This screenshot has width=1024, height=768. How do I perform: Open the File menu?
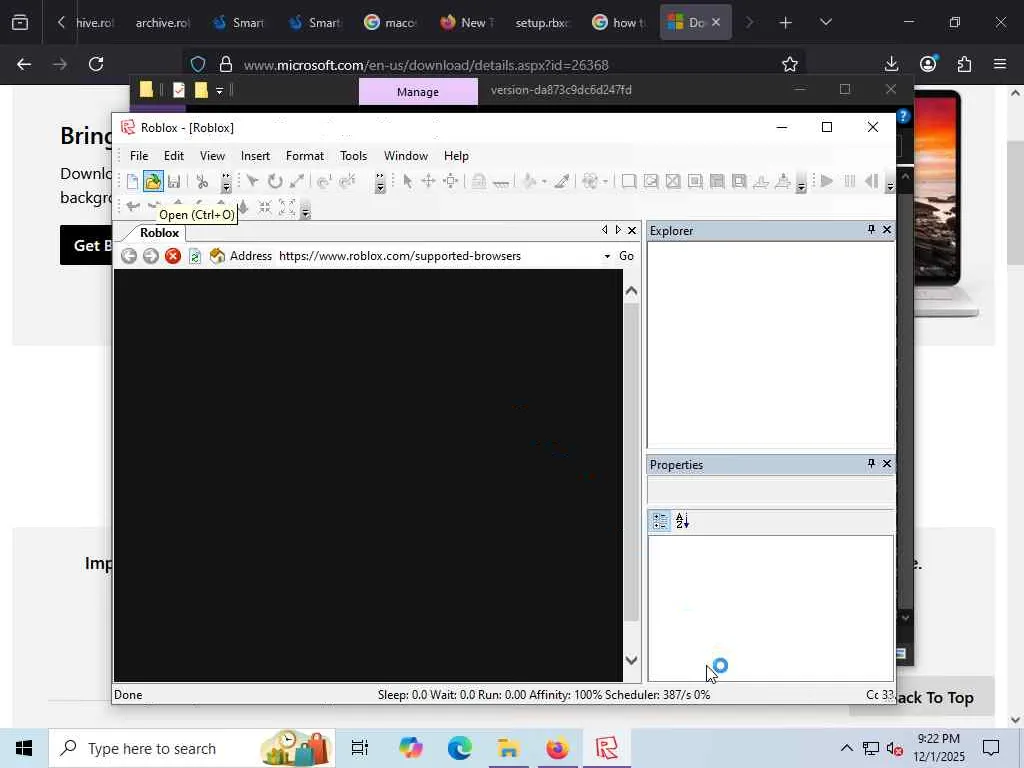tap(139, 156)
